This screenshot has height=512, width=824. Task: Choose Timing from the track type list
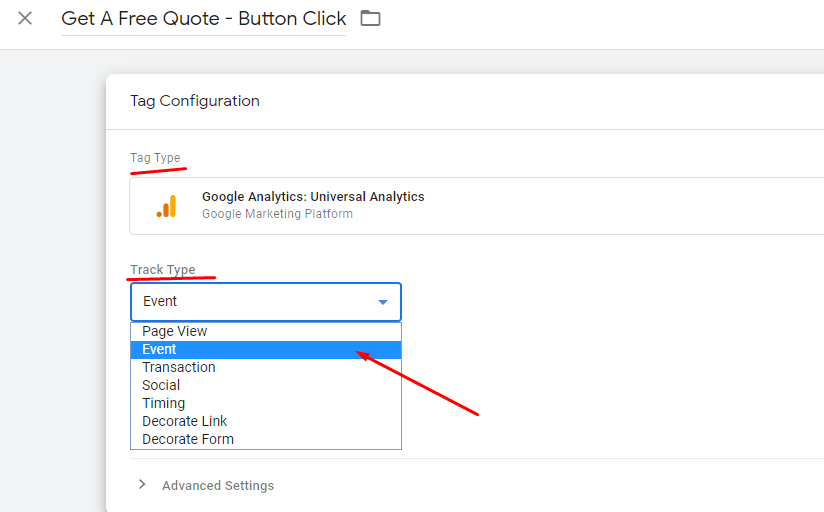(x=266, y=403)
